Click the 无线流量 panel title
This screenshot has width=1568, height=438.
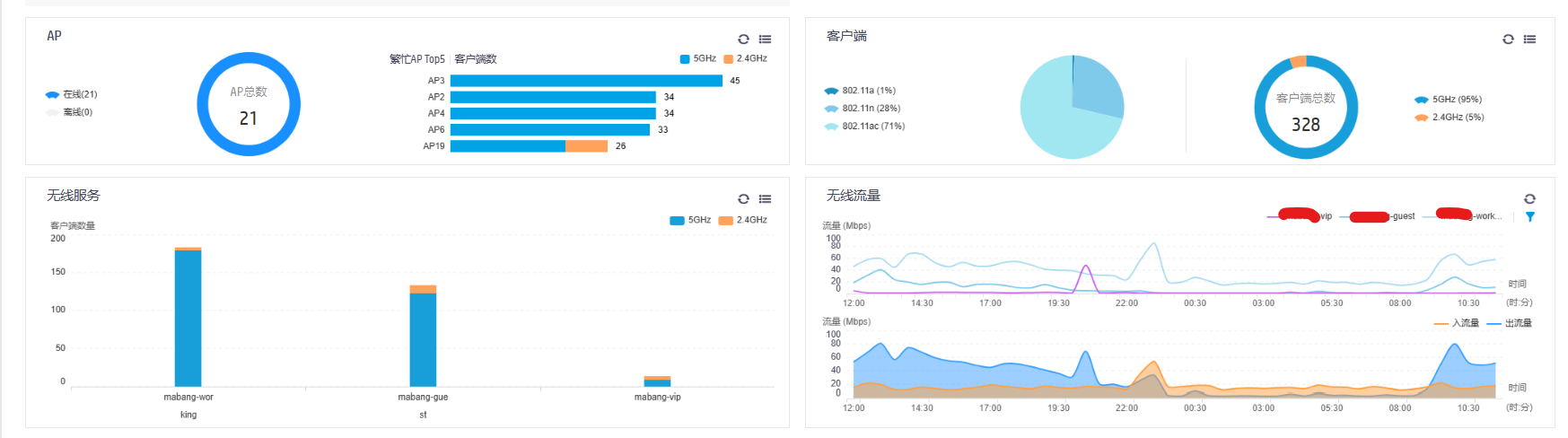tap(854, 196)
